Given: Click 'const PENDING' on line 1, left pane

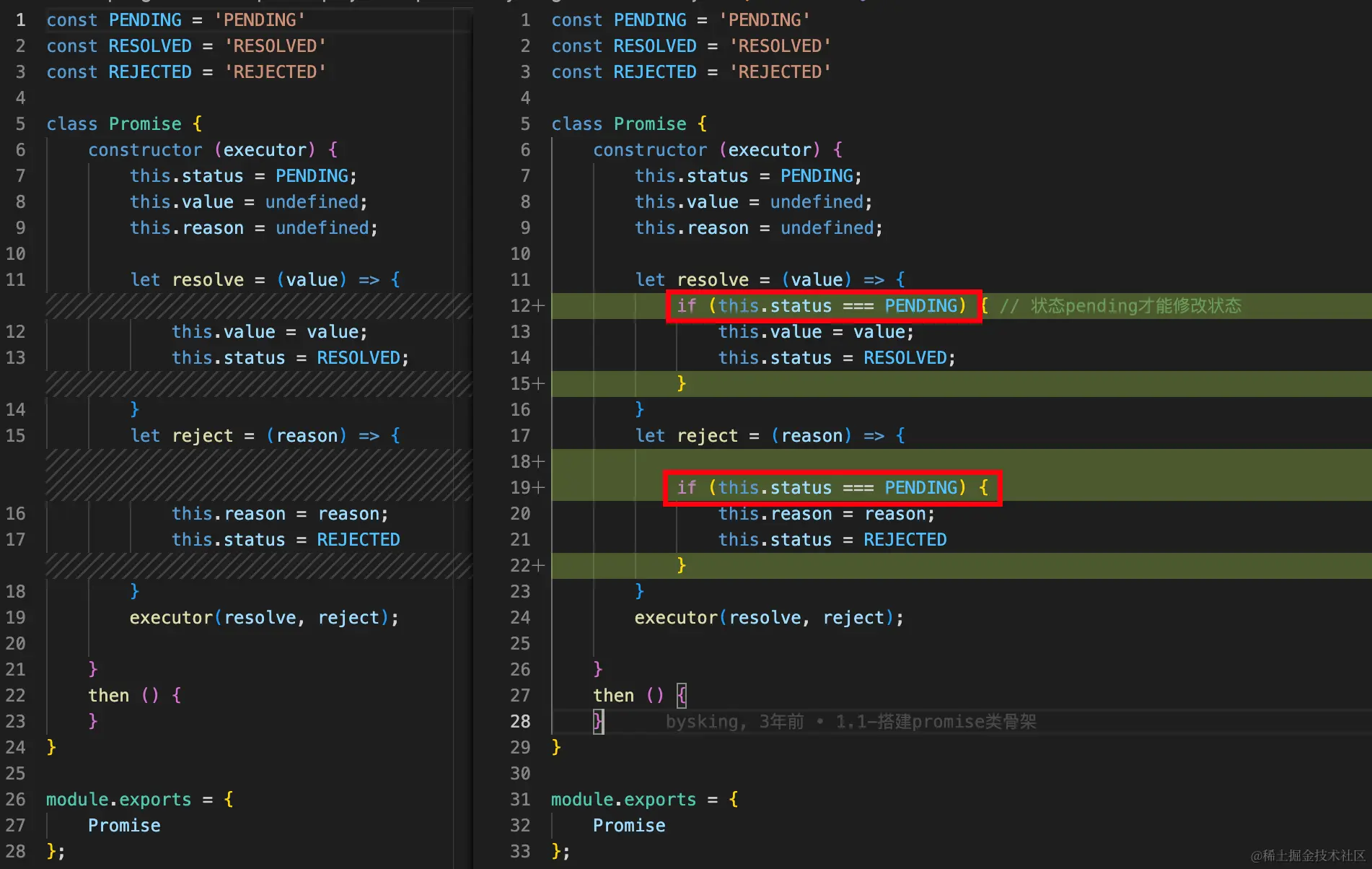Looking at the screenshot, I should (114, 20).
